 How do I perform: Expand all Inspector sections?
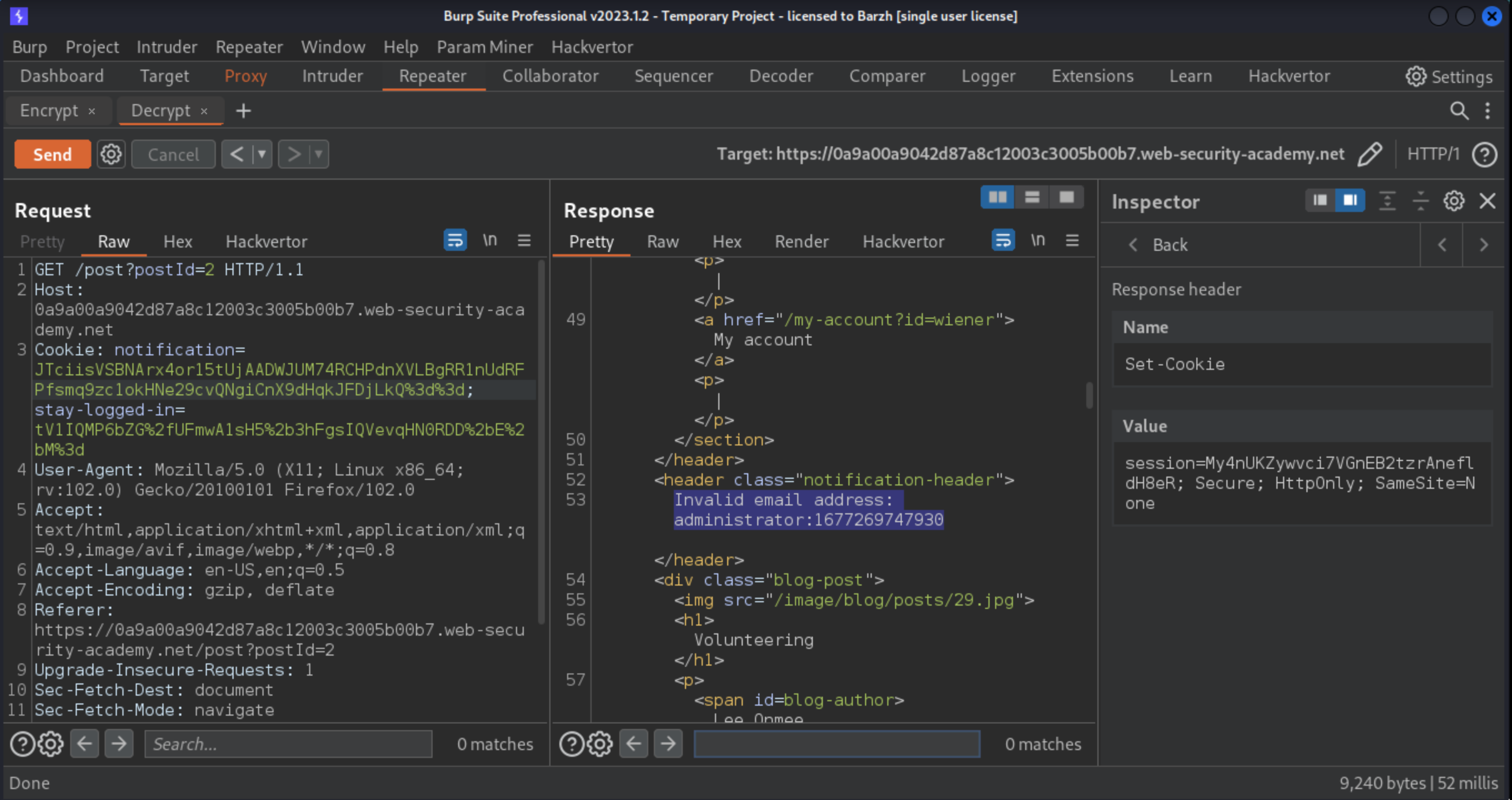[1387, 201]
